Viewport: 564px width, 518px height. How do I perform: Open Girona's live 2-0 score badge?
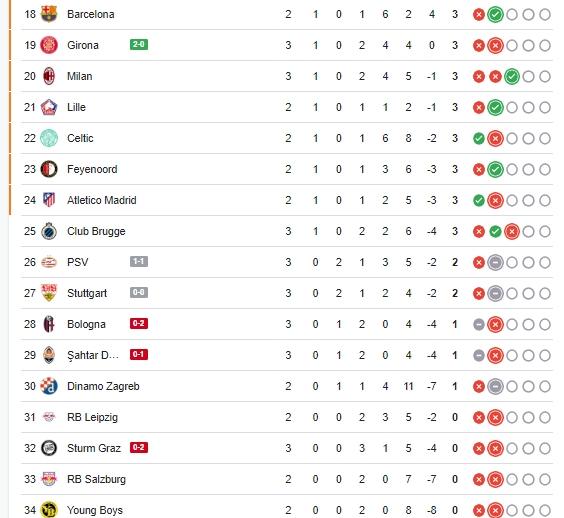click(139, 45)
